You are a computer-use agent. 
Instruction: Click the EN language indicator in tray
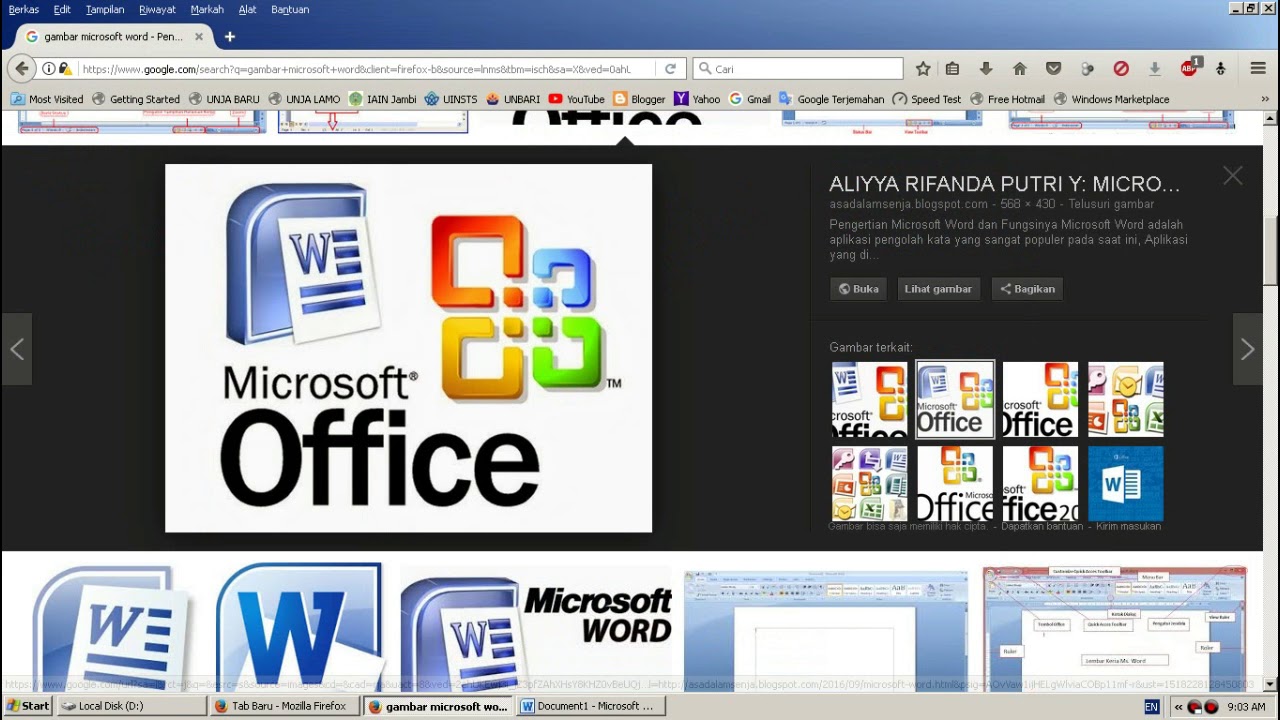1151,706
